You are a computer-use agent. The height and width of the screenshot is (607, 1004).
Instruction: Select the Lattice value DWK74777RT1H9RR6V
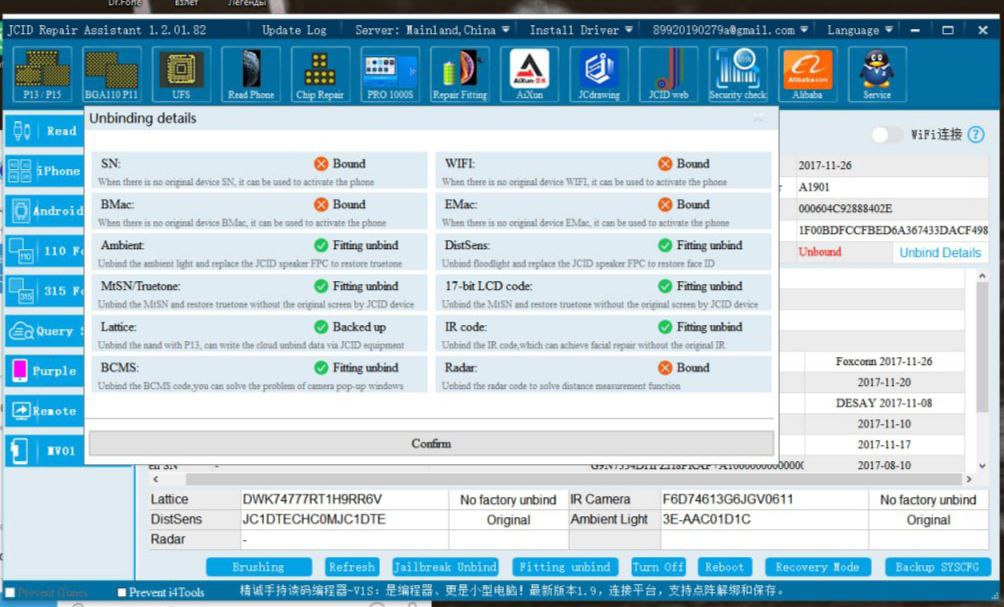click(x=312, y=499)
